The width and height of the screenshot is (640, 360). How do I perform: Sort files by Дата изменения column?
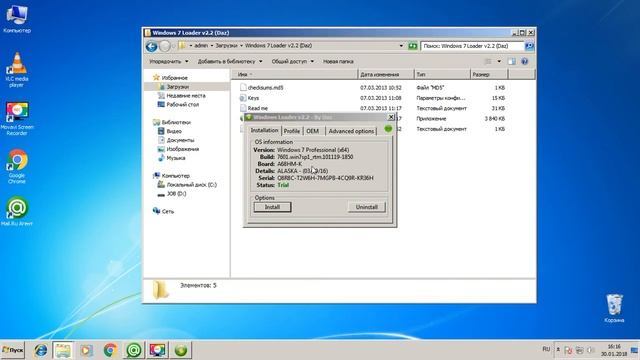tap(386, 74)
